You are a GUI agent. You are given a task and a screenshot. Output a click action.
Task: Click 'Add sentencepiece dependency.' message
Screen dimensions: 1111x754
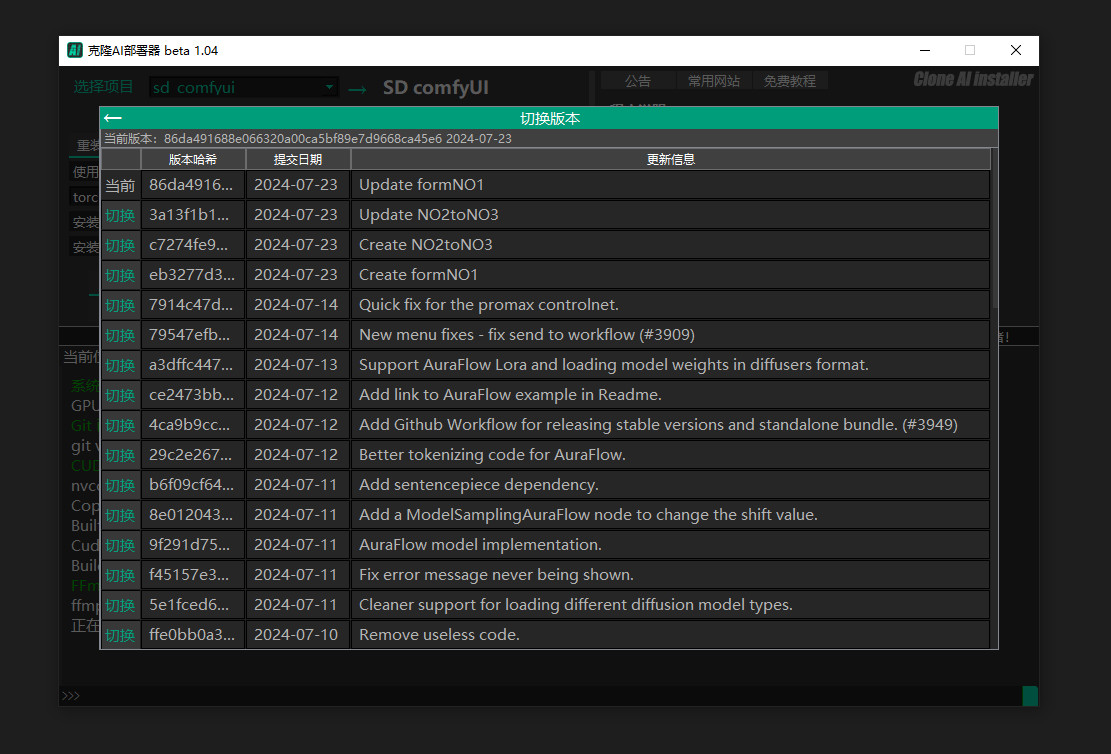click(478, 485)
